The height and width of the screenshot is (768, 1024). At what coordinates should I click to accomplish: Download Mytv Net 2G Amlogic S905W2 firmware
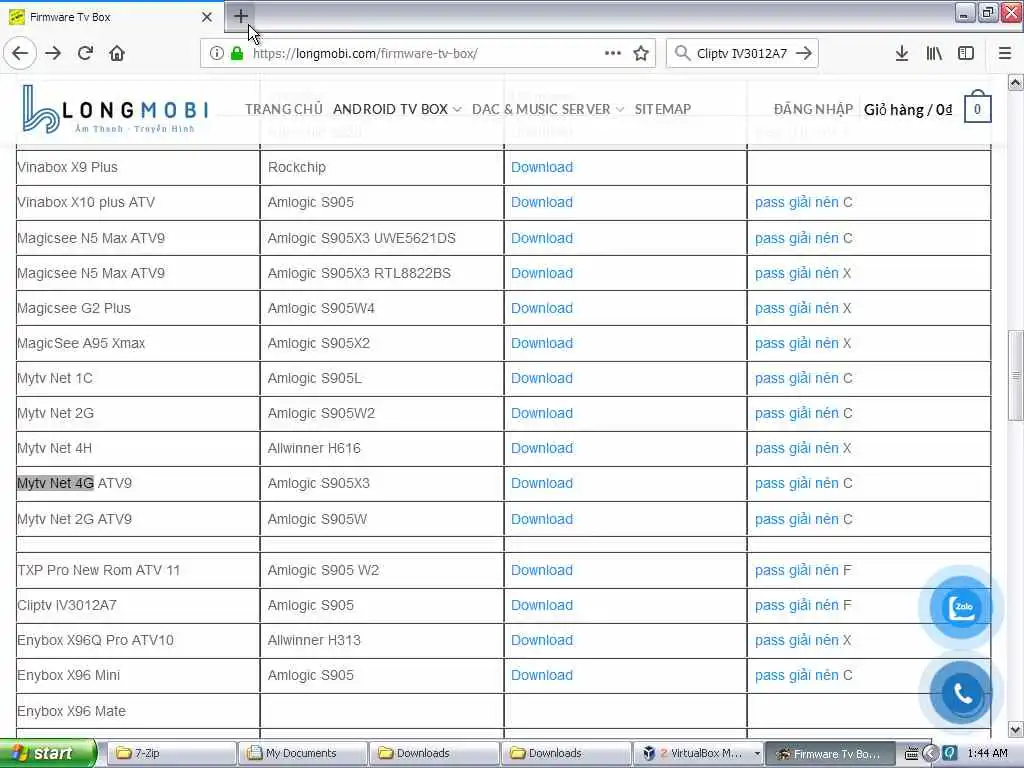coord(542,413)
